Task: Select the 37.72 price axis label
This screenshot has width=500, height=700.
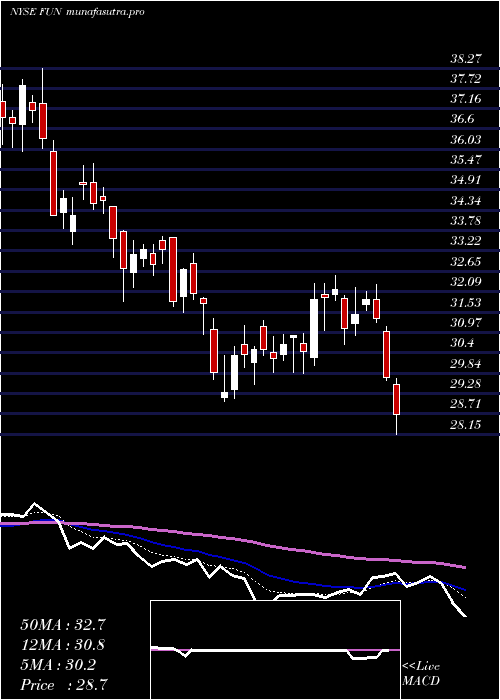Action: click(465, 79)
